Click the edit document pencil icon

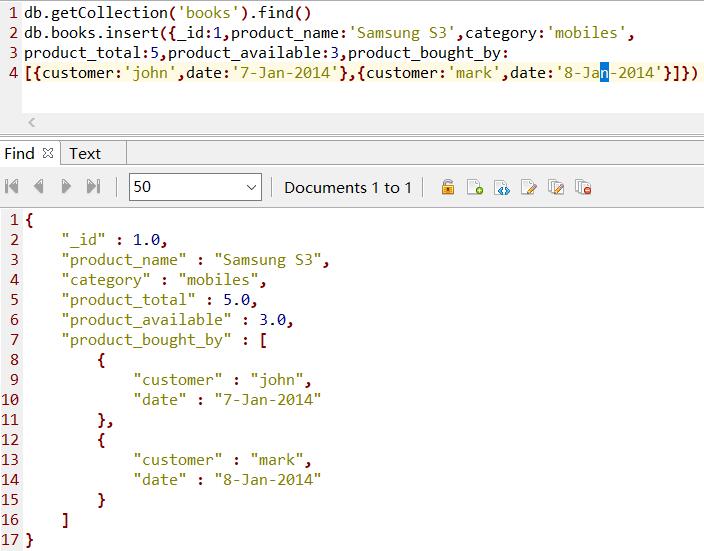coord(529,187)
